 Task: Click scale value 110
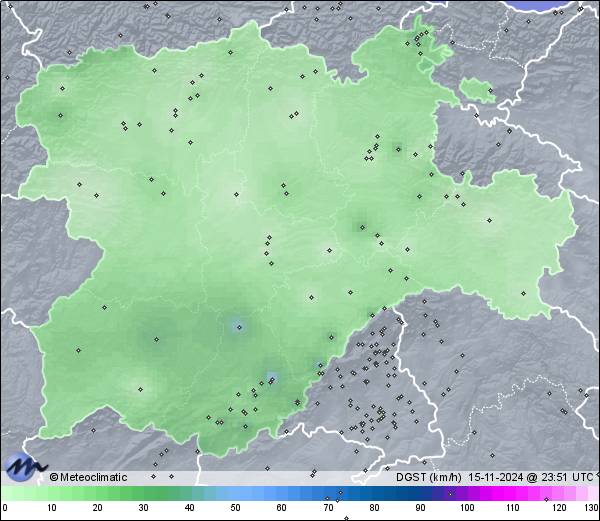click(513, 508)
